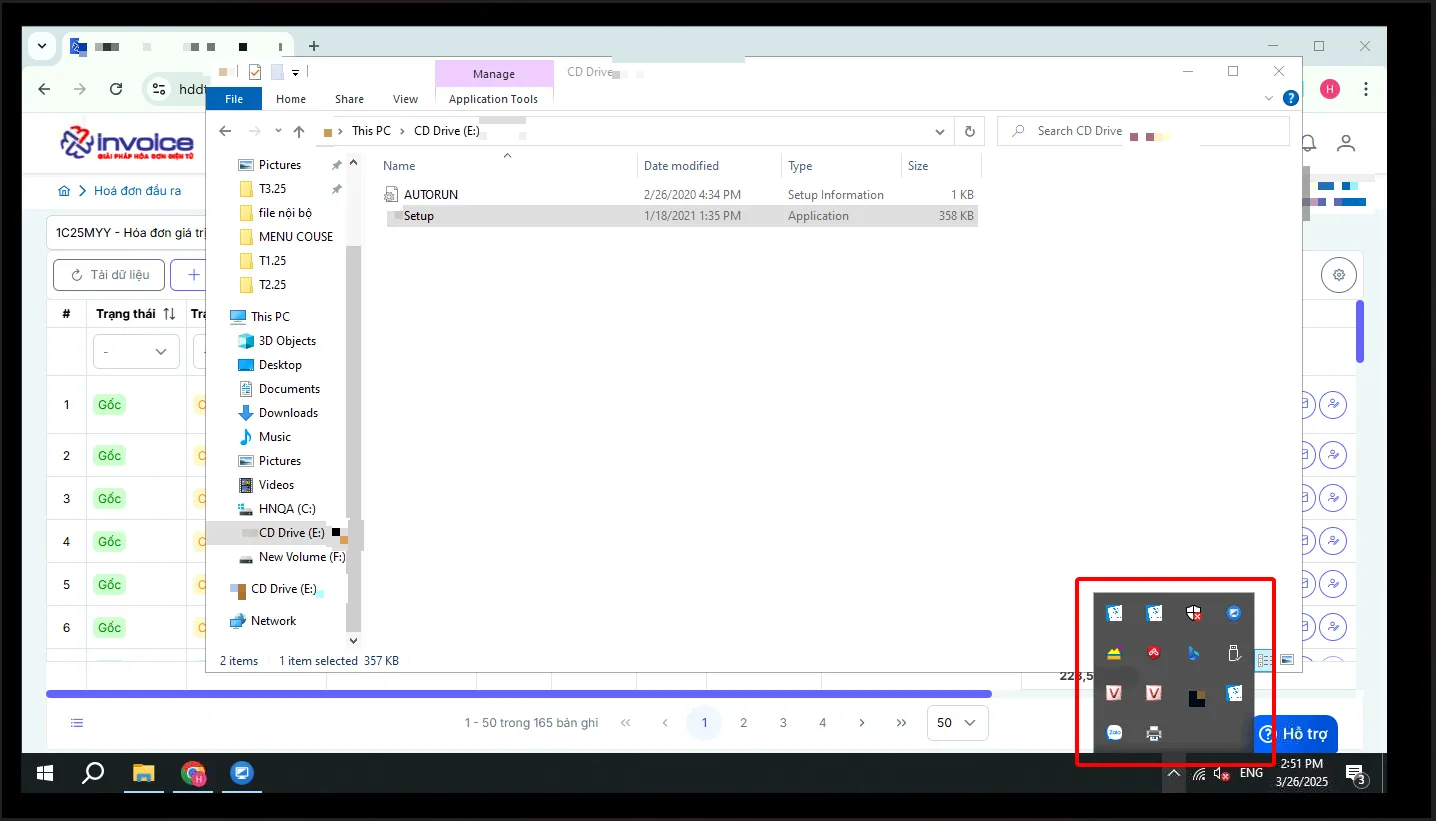Go to page 2 of invoices
This screenshot has height=821, width=1436.
[743, 723]
